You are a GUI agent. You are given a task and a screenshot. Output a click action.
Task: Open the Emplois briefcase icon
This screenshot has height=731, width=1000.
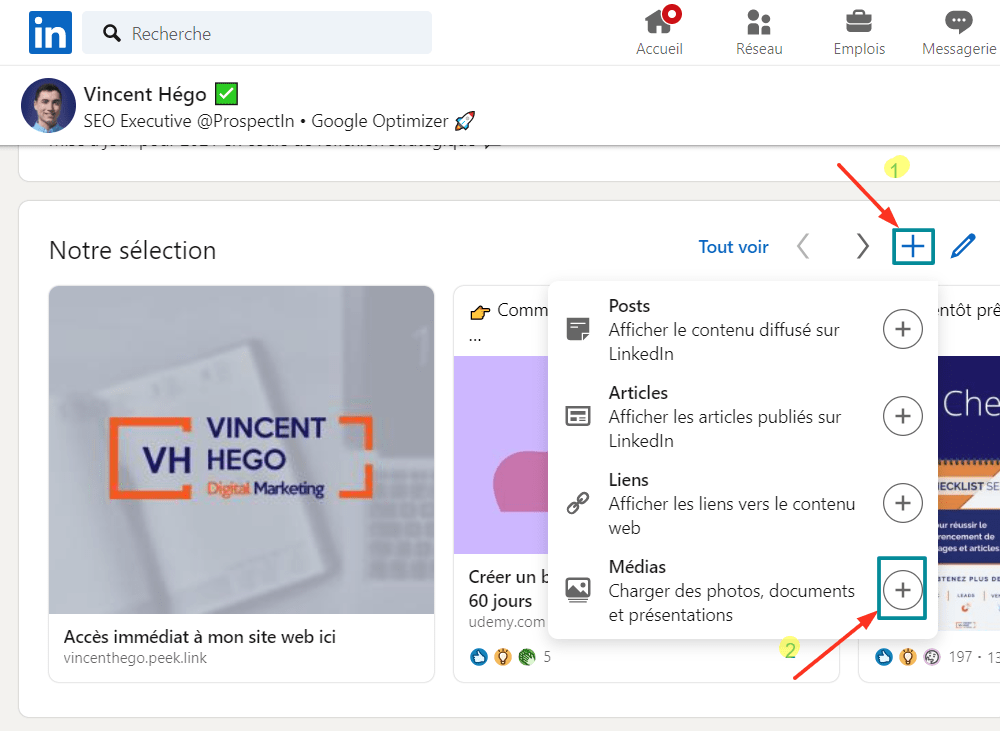(858, 25)
